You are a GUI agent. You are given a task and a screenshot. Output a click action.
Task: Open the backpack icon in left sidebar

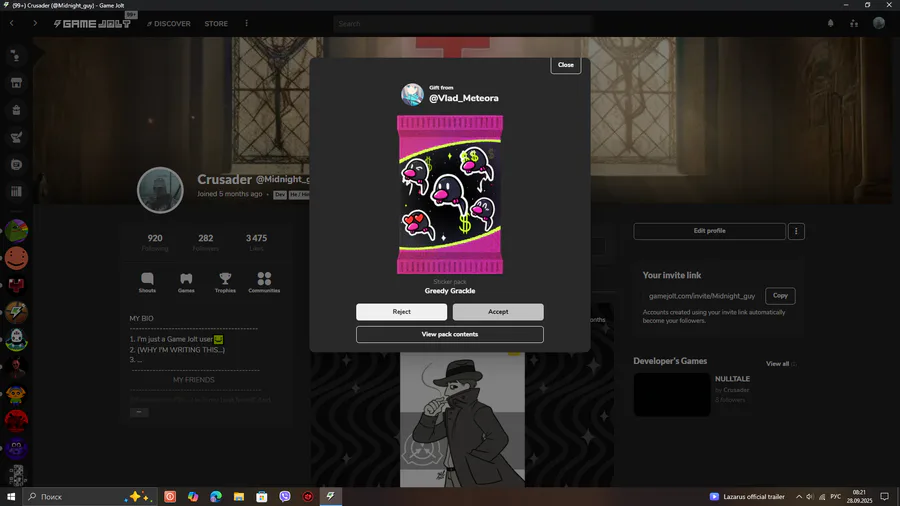coord(16,110)
